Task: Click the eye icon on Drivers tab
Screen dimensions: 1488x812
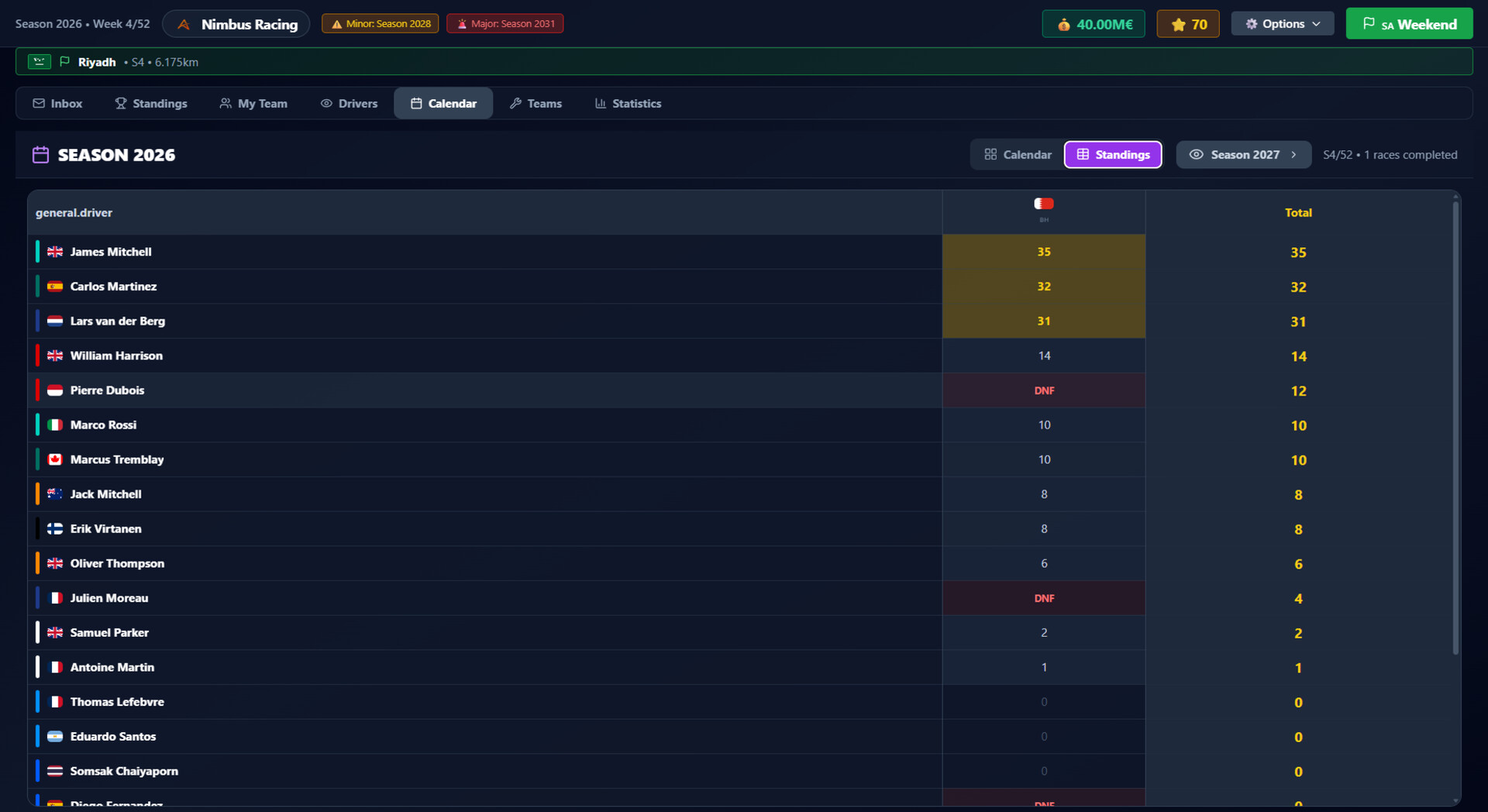Action: [x=327, y=103]
